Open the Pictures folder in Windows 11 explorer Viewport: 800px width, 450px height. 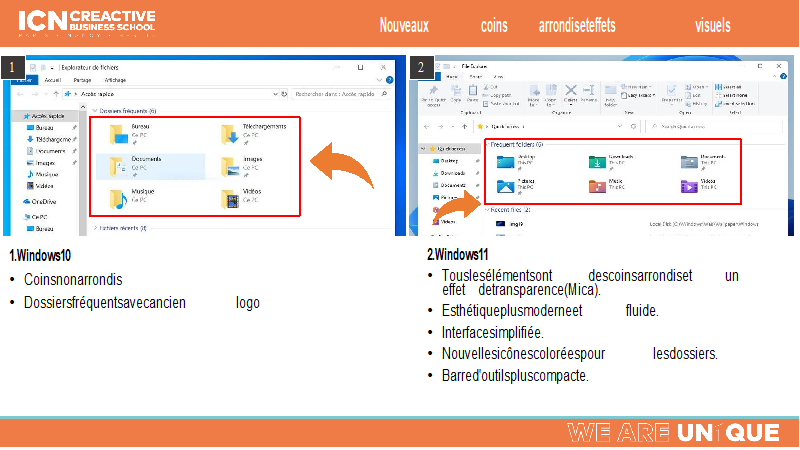click(x=504, y=185)
